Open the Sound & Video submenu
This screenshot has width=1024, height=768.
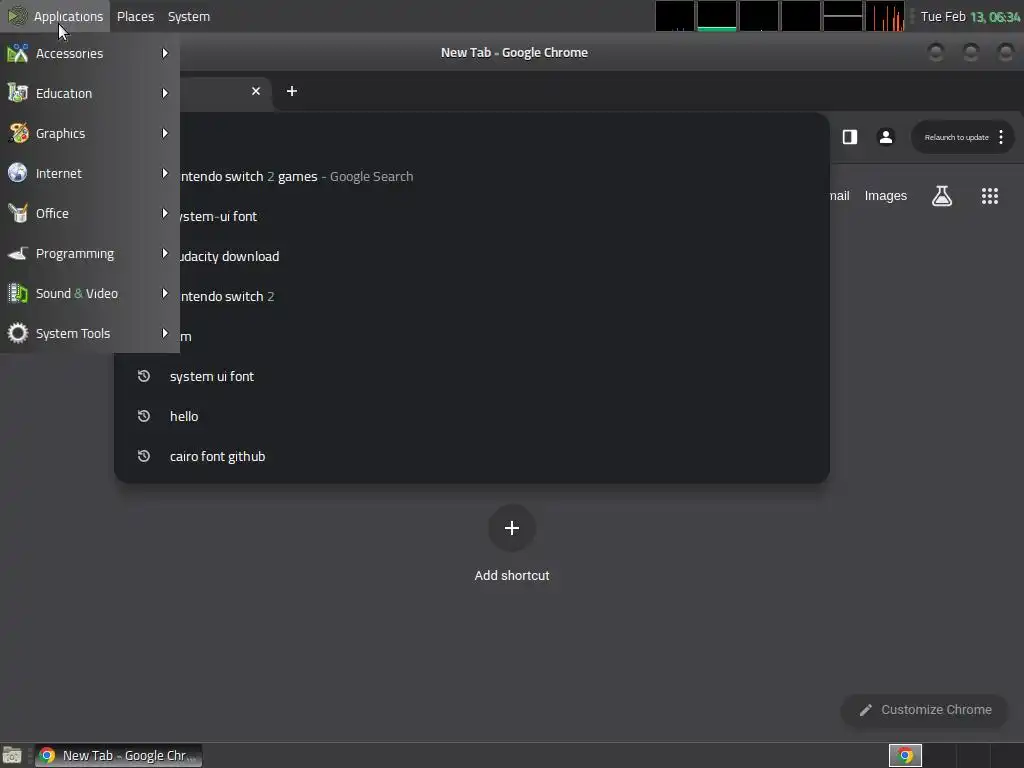pos(89,293)
